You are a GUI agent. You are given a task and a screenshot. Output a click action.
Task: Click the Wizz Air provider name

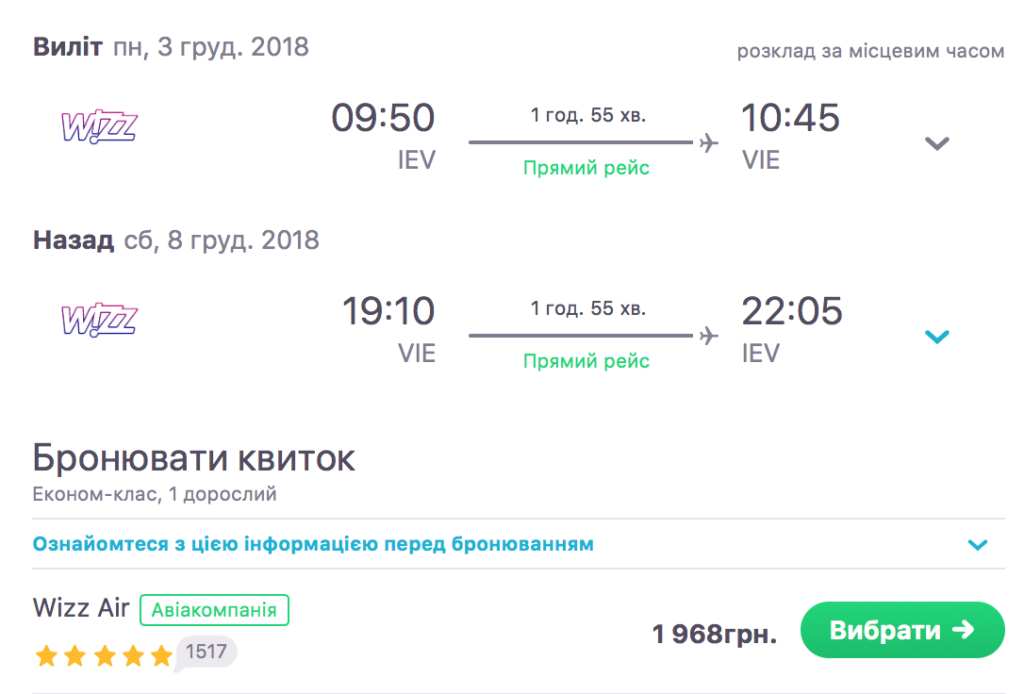[81, 608]
